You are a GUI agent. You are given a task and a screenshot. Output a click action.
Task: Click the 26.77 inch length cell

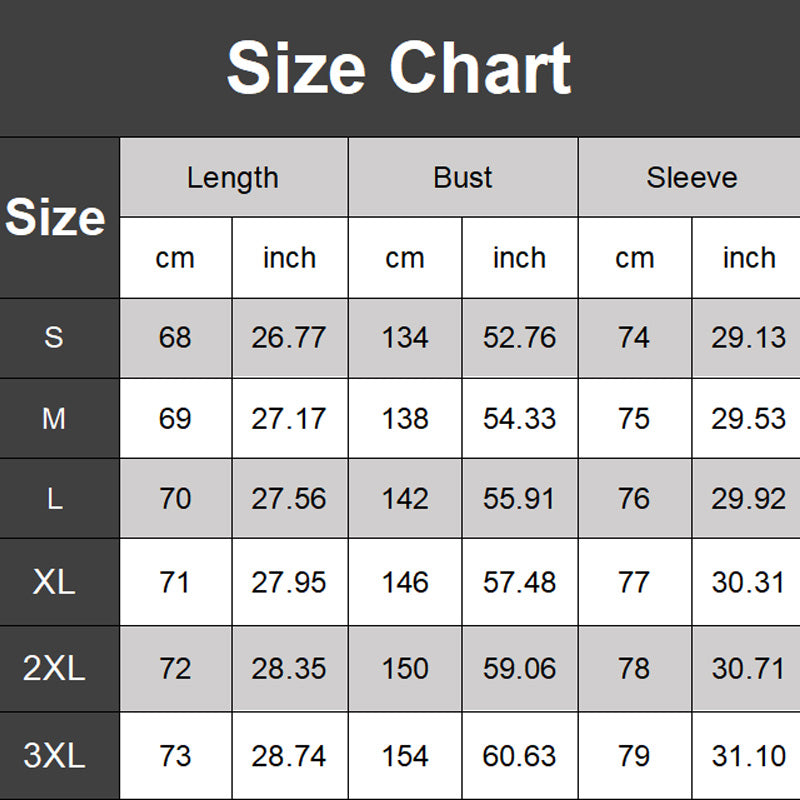point(289,337)
